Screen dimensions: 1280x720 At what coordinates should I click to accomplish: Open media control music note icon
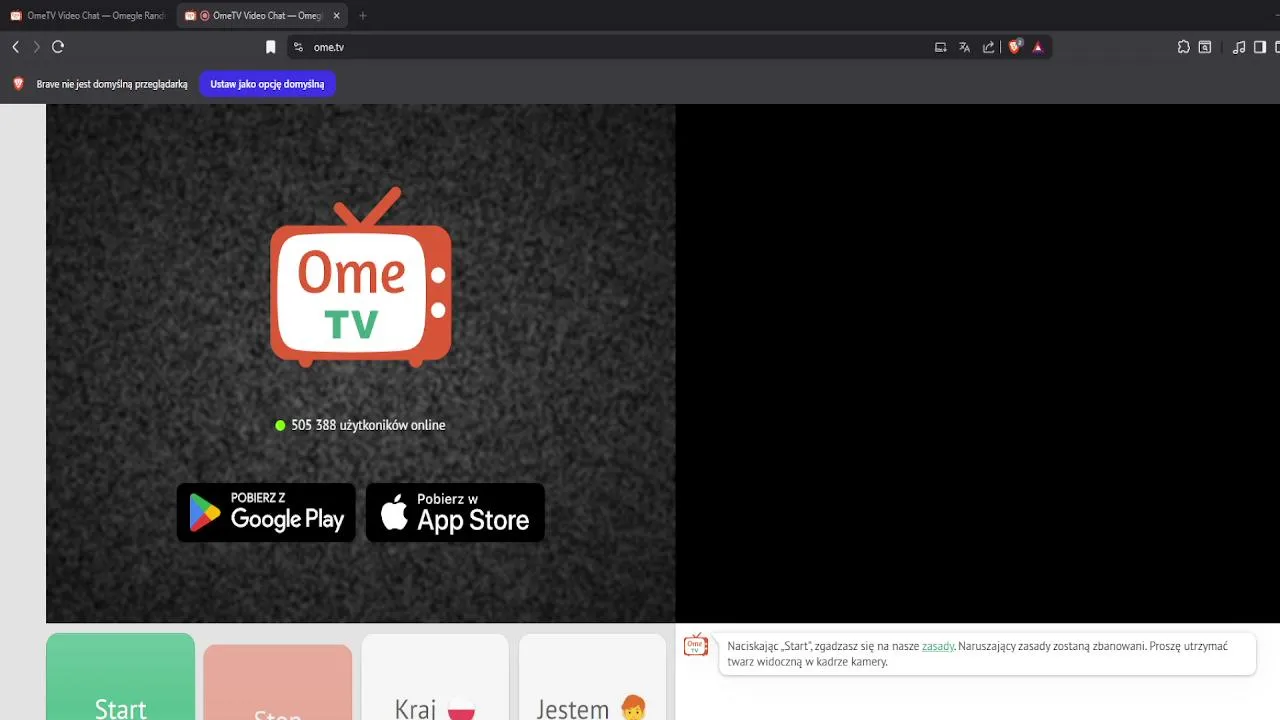tap(1239, 47)
